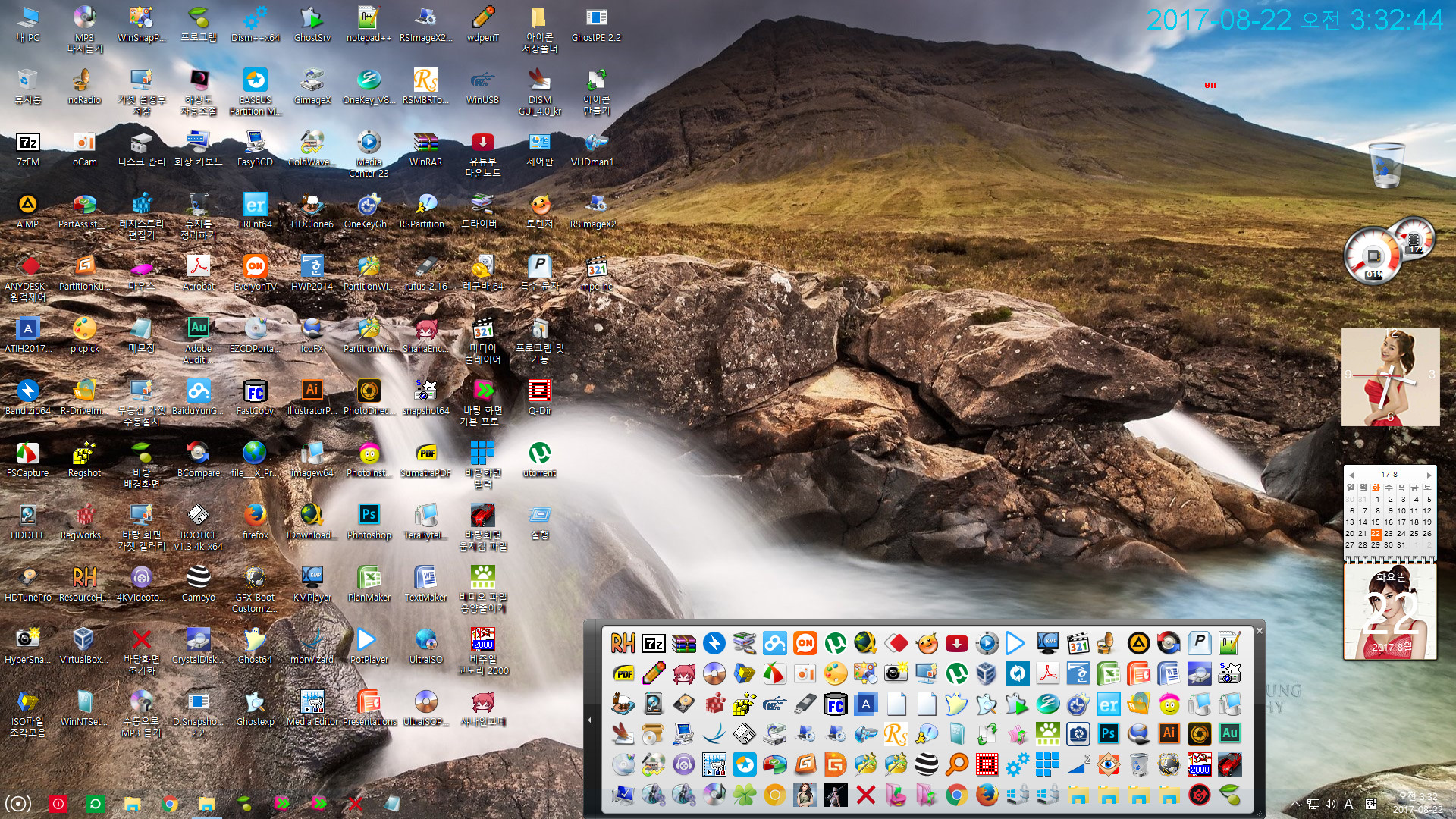Open Adobe Audition desktop shortcut

pyautogui.click(x=199, y=340)
